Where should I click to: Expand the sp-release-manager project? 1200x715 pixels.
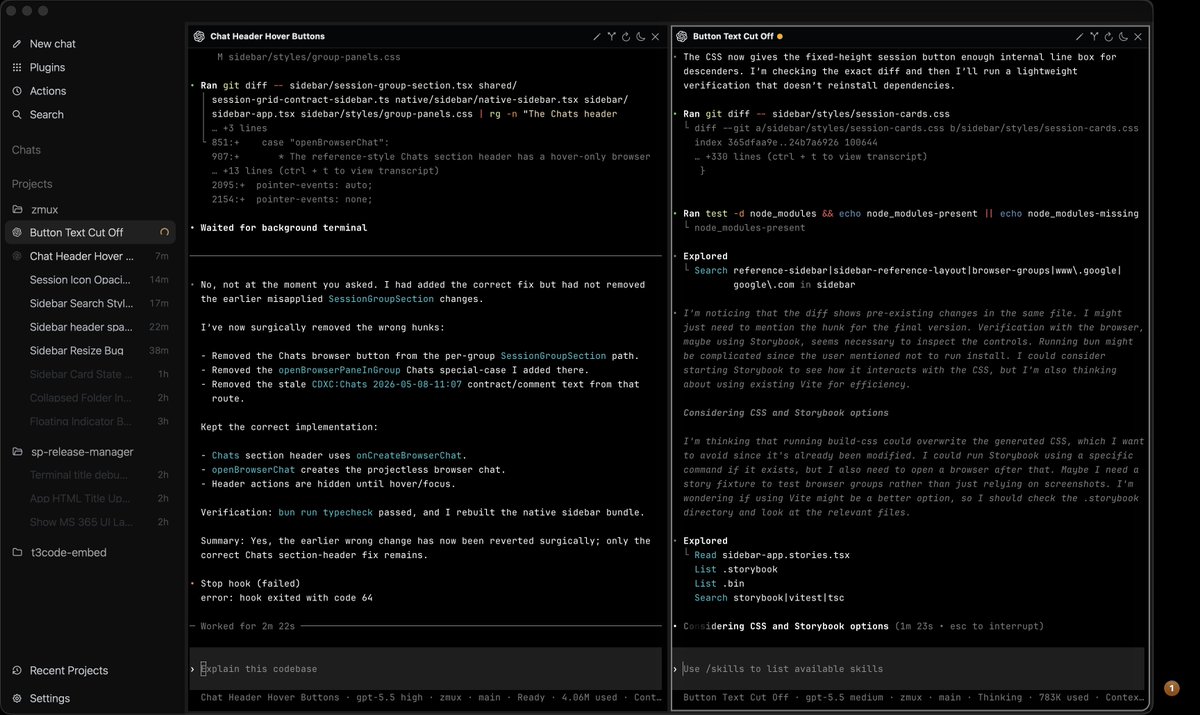pyautogui.click(x=81, y=452)
